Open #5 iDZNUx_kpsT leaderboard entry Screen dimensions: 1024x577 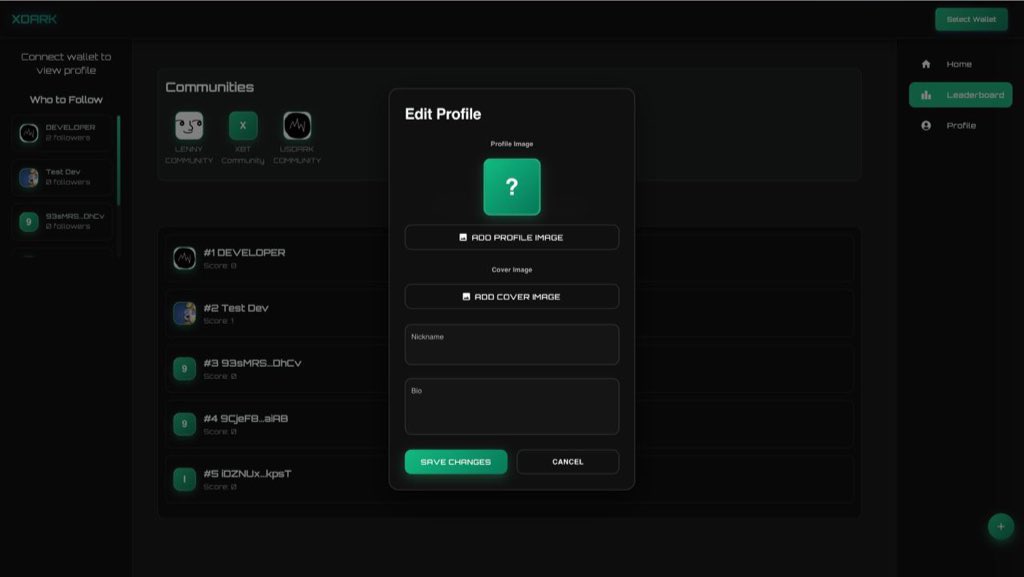[509, 480]
